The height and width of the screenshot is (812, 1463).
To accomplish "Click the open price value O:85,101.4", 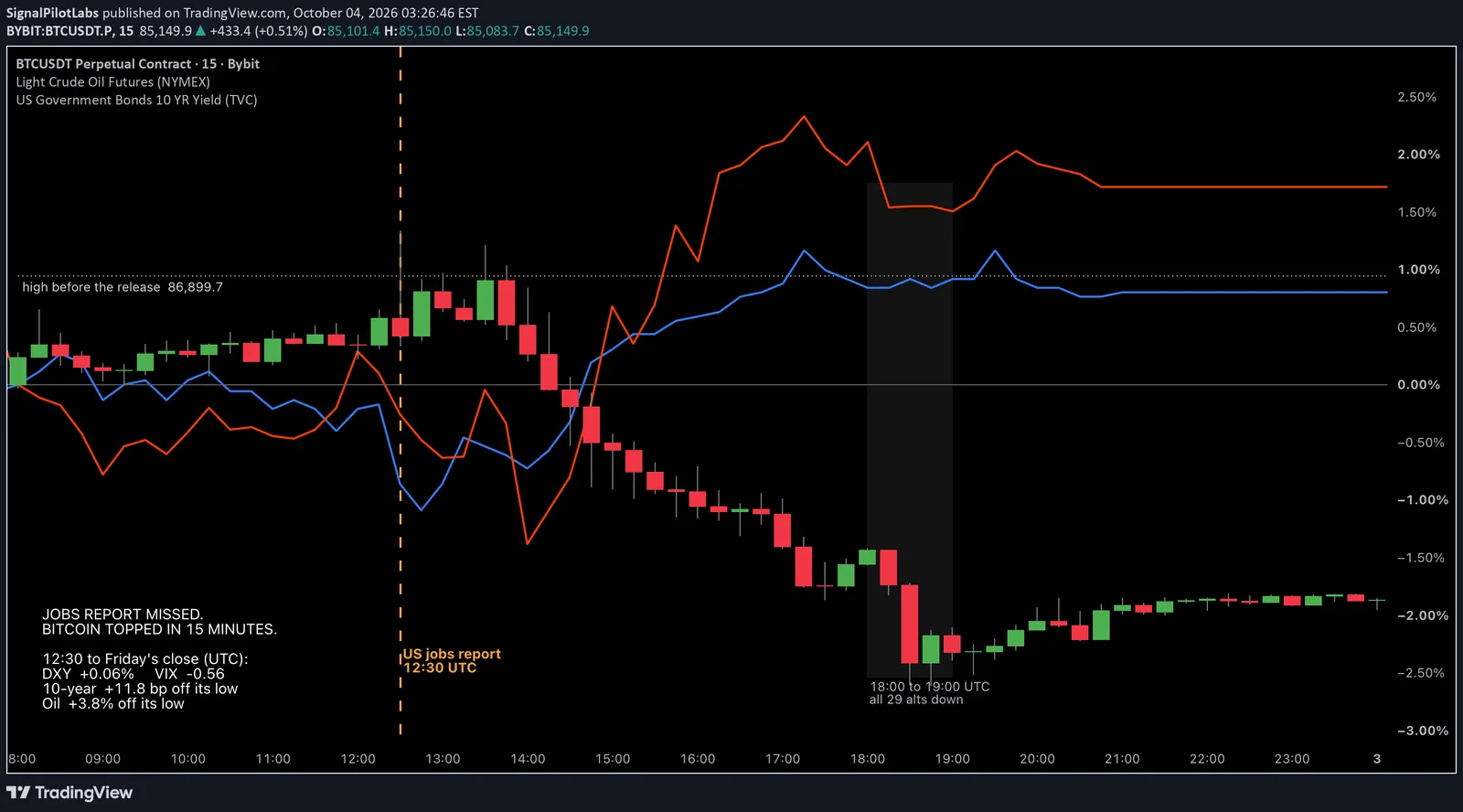I will (x=346, y=31).
